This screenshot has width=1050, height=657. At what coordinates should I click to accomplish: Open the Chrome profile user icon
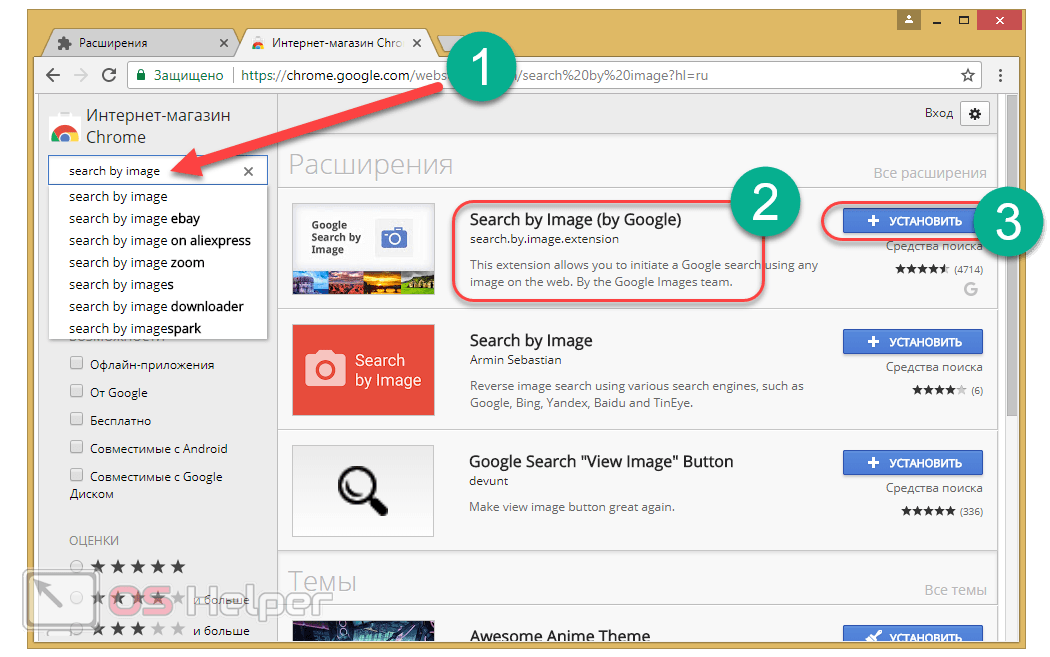click(x=909, y=19)
